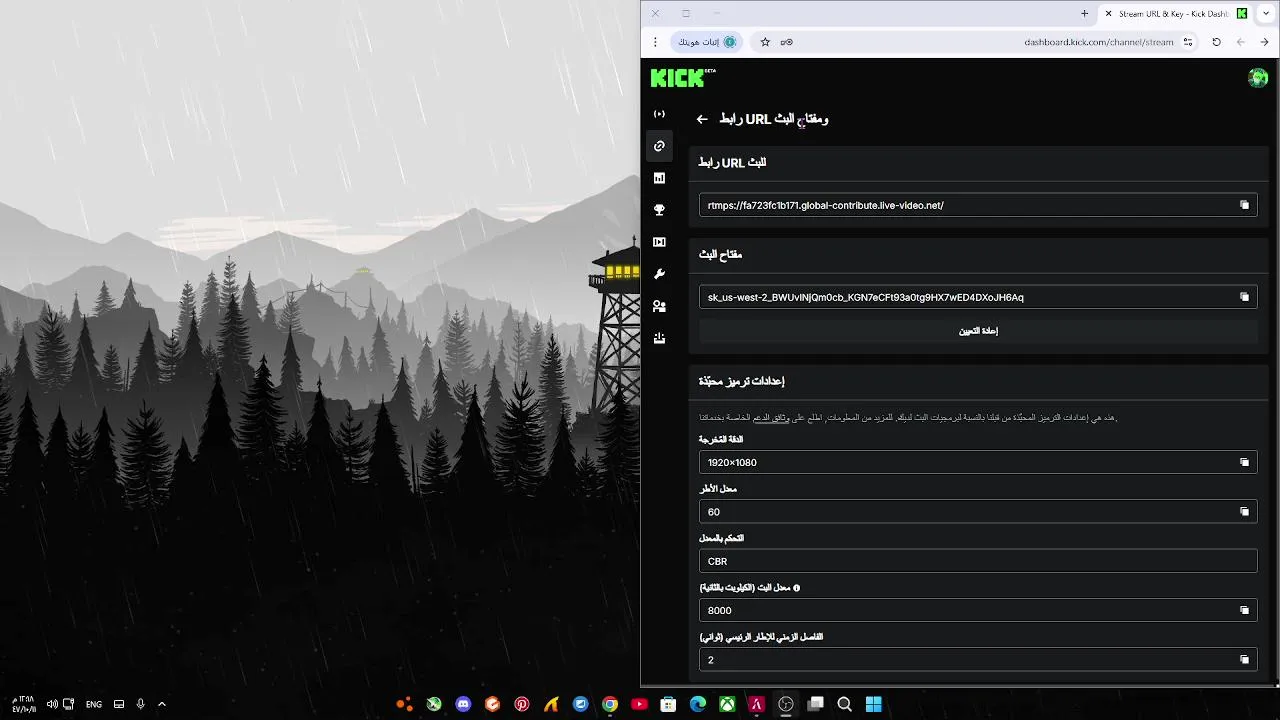Go back using the page header arrow
1280x720 pixels.
pyautogui.click(x=702, y=119)
